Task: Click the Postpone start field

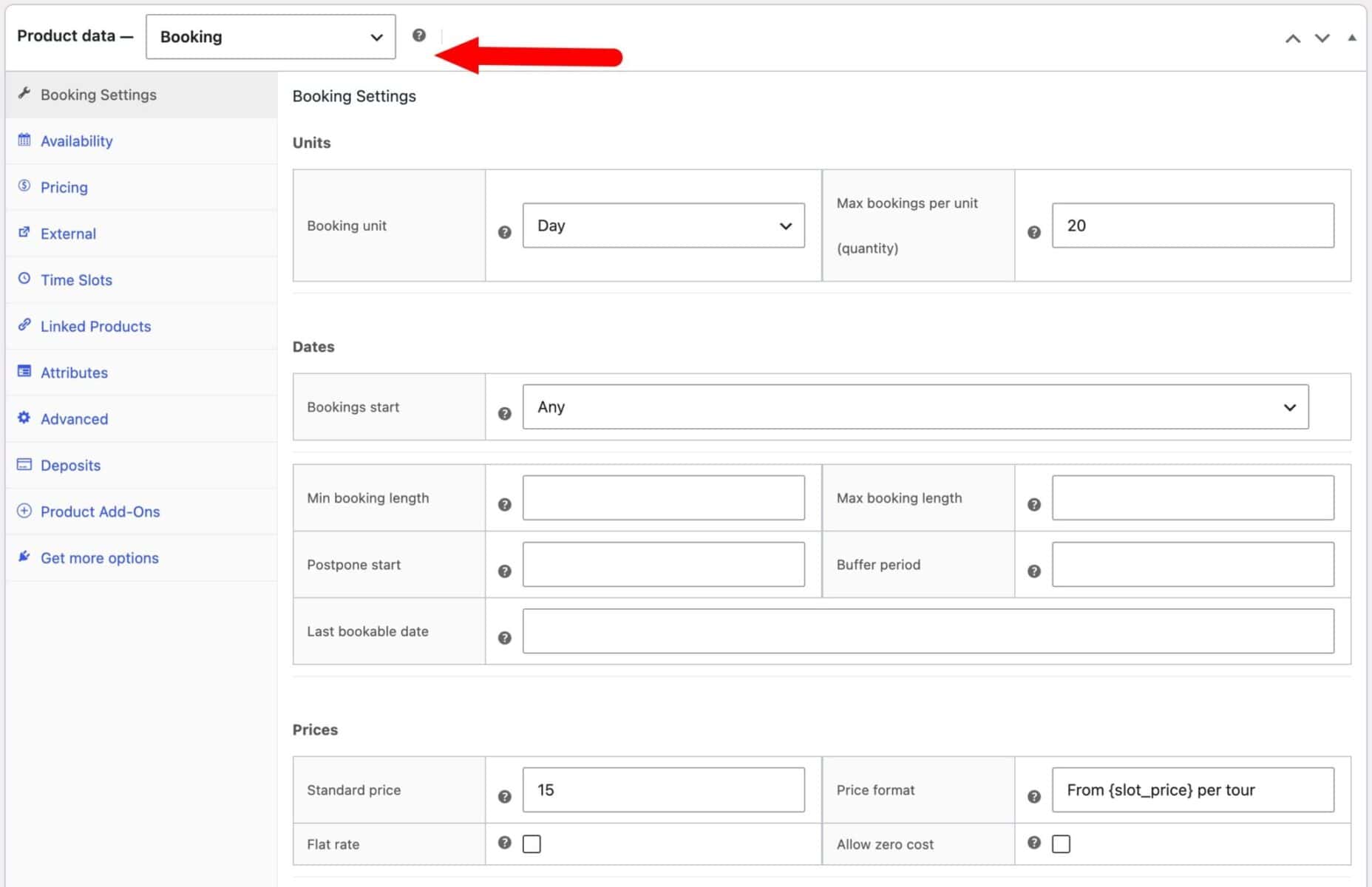Action: [x=663, y=564]
